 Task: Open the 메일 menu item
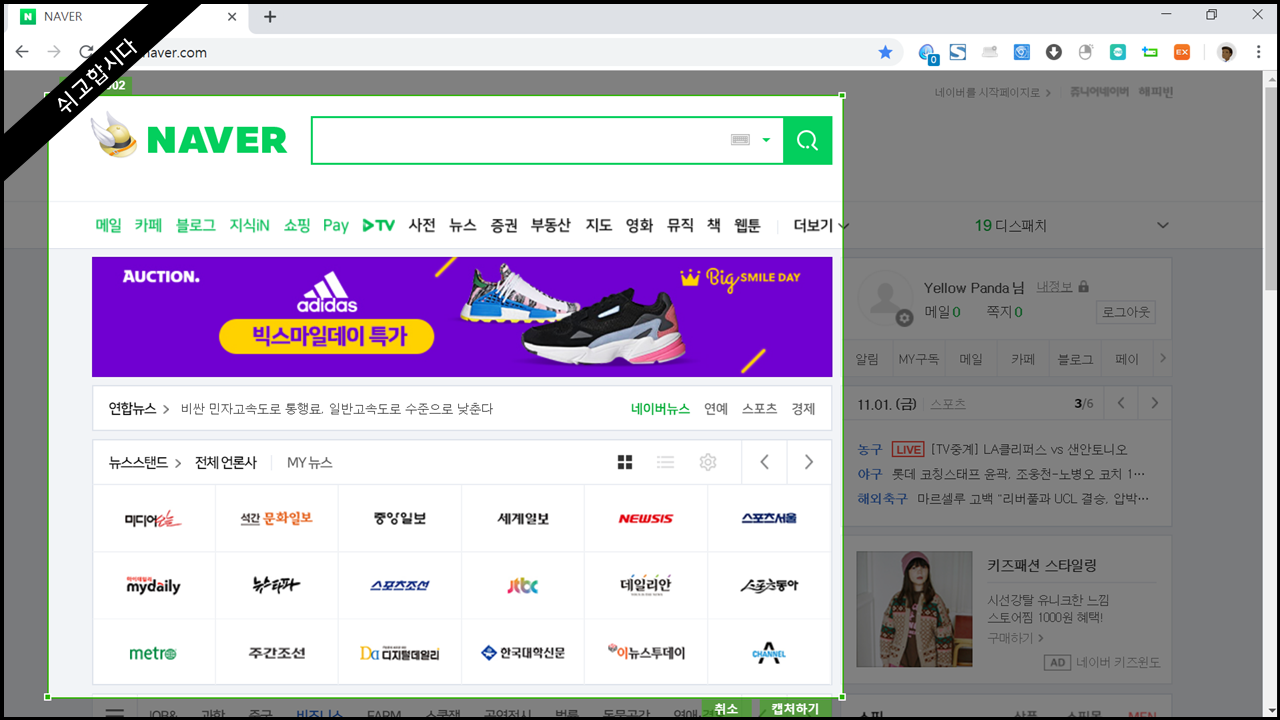108,225
